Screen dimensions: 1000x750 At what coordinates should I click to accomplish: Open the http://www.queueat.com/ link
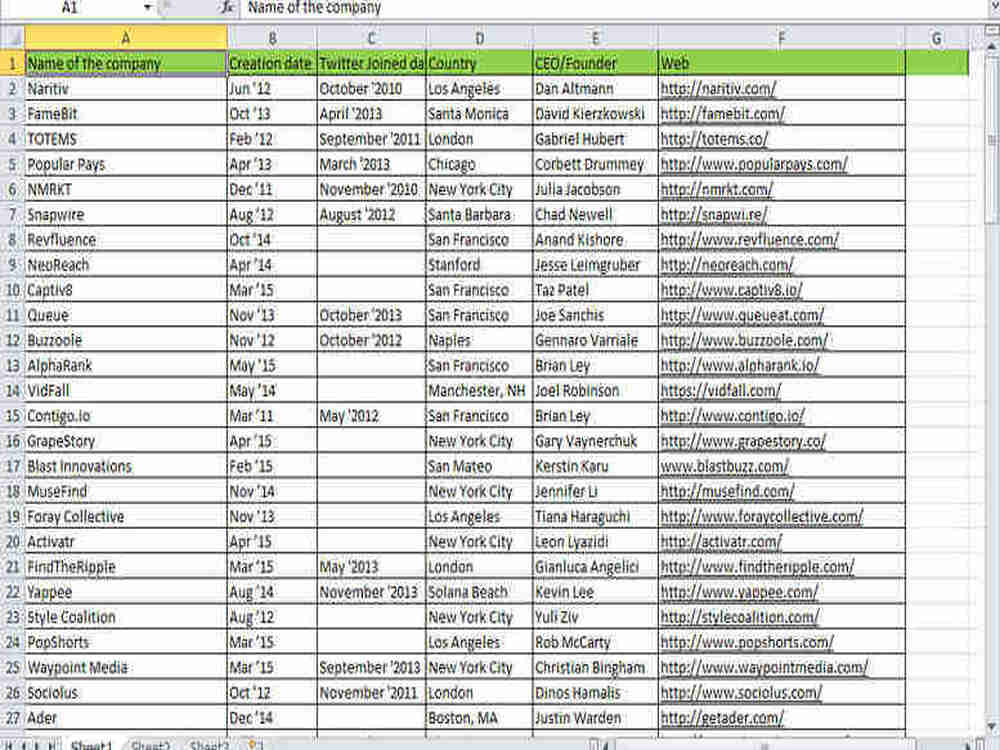coord(742,315)
